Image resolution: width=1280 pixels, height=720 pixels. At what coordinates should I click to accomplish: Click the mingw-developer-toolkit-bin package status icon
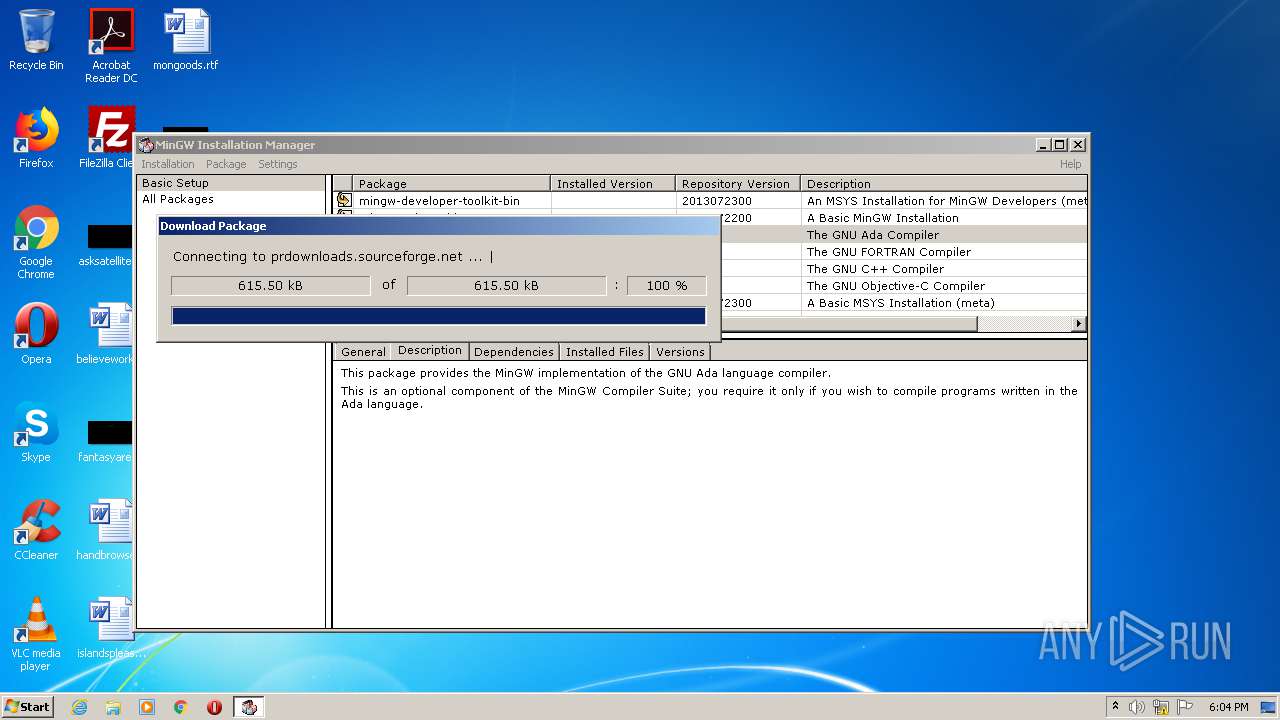(x=344, y=200)
